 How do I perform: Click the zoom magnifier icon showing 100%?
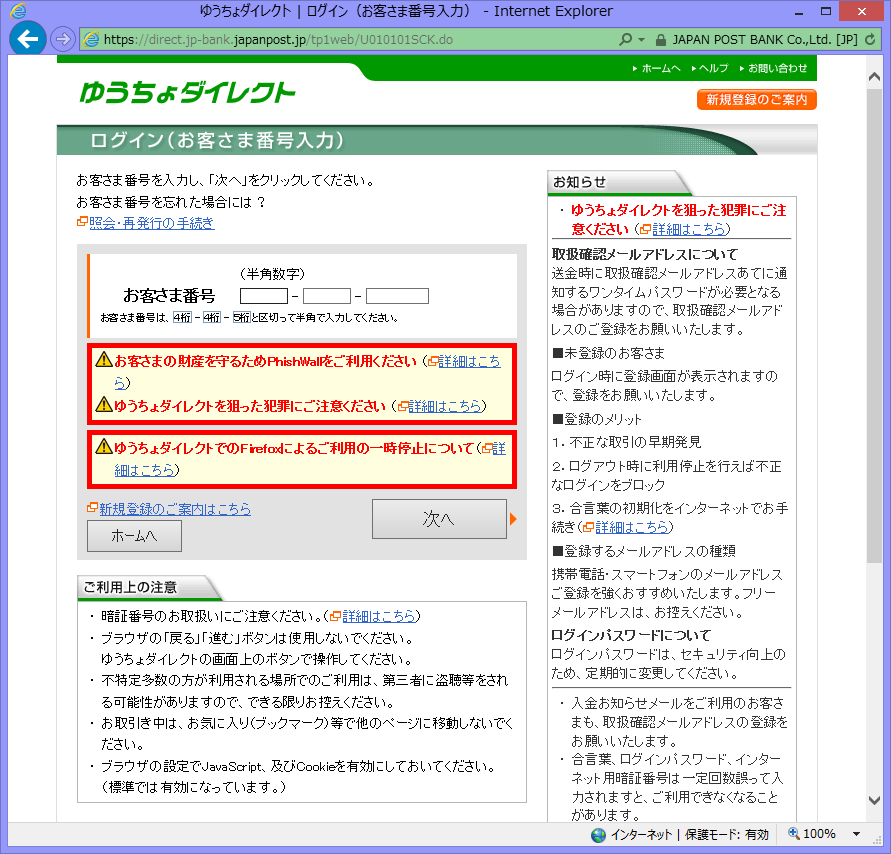pyautogui.click(x=794, y=834)
